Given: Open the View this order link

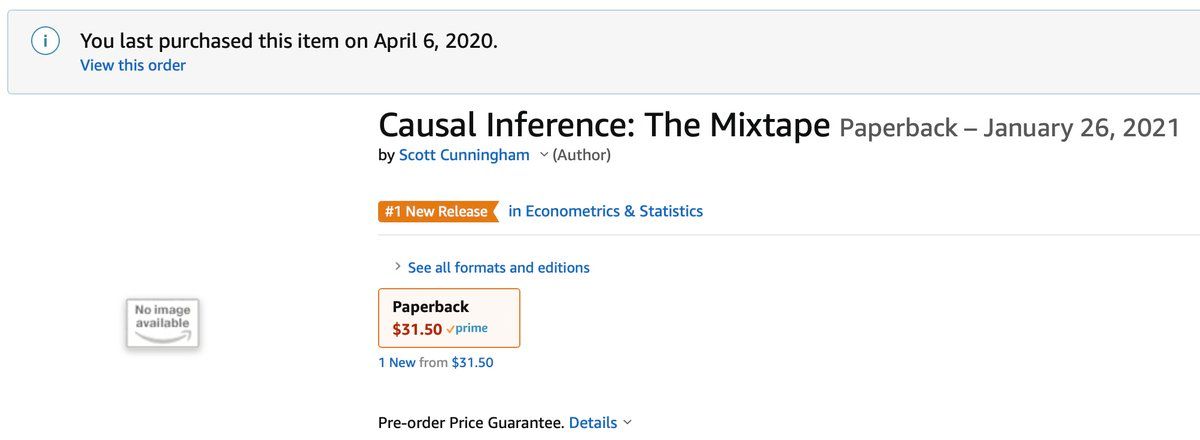Looking at the screenshot, I should [x=133, y=65].
